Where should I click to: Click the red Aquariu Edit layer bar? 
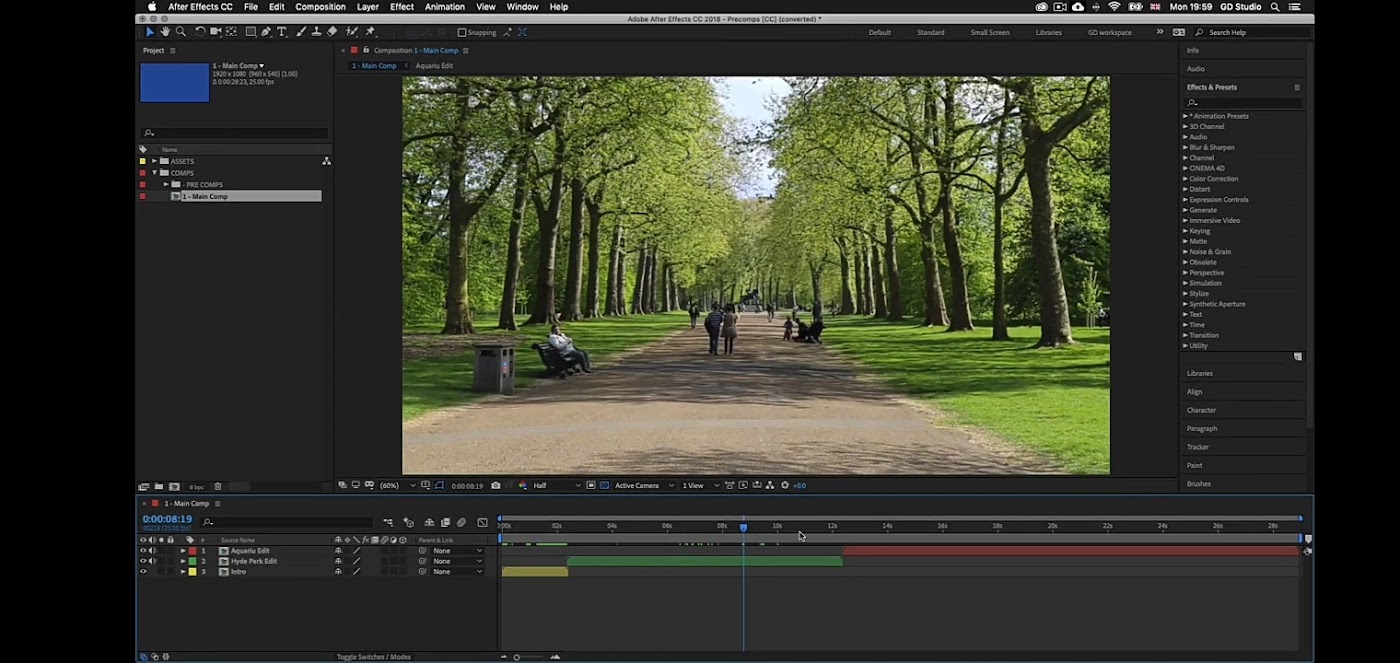(1070, 551)
